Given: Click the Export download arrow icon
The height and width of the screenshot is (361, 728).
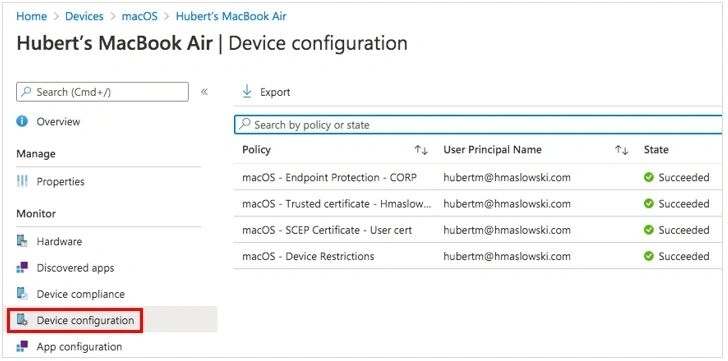Looking at the screenshot, I should tap(247, 91).
